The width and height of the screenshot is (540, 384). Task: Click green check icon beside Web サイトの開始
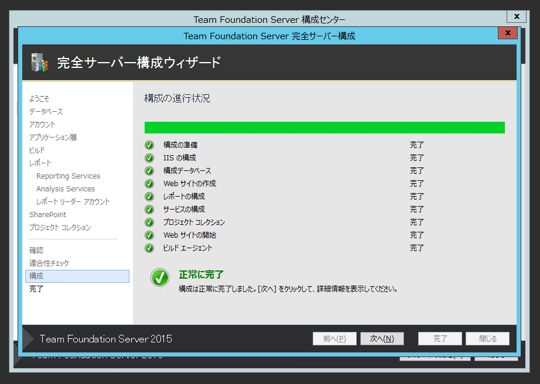point(149,235)
